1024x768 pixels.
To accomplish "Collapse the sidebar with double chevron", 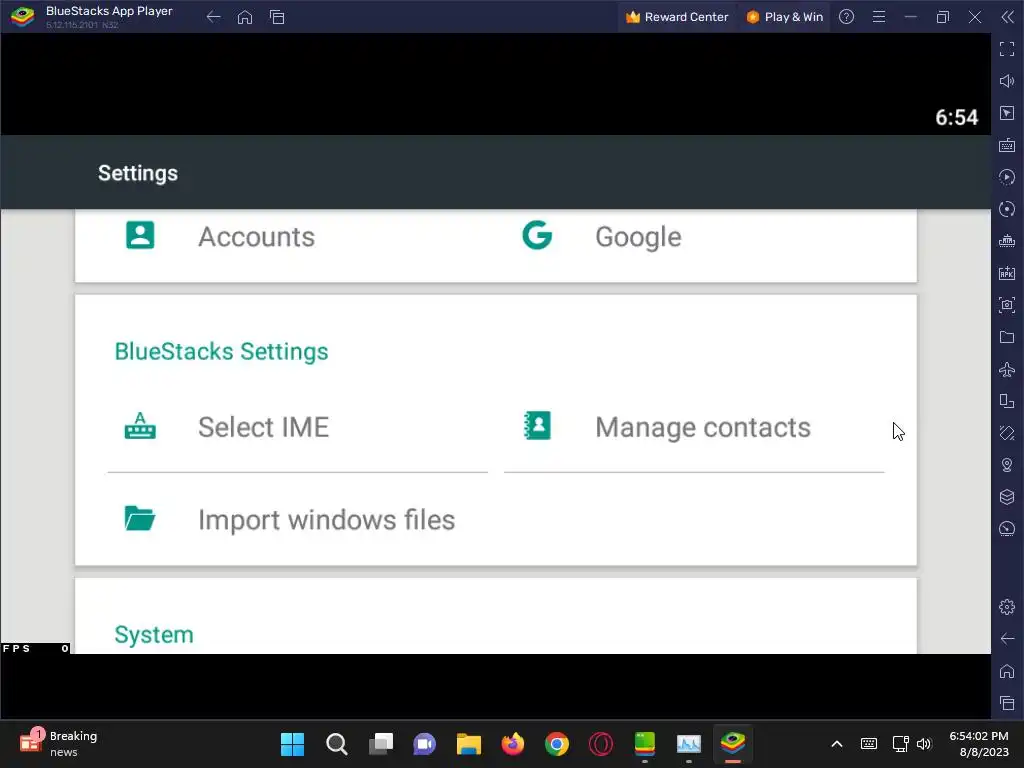I will [1008, 17].
